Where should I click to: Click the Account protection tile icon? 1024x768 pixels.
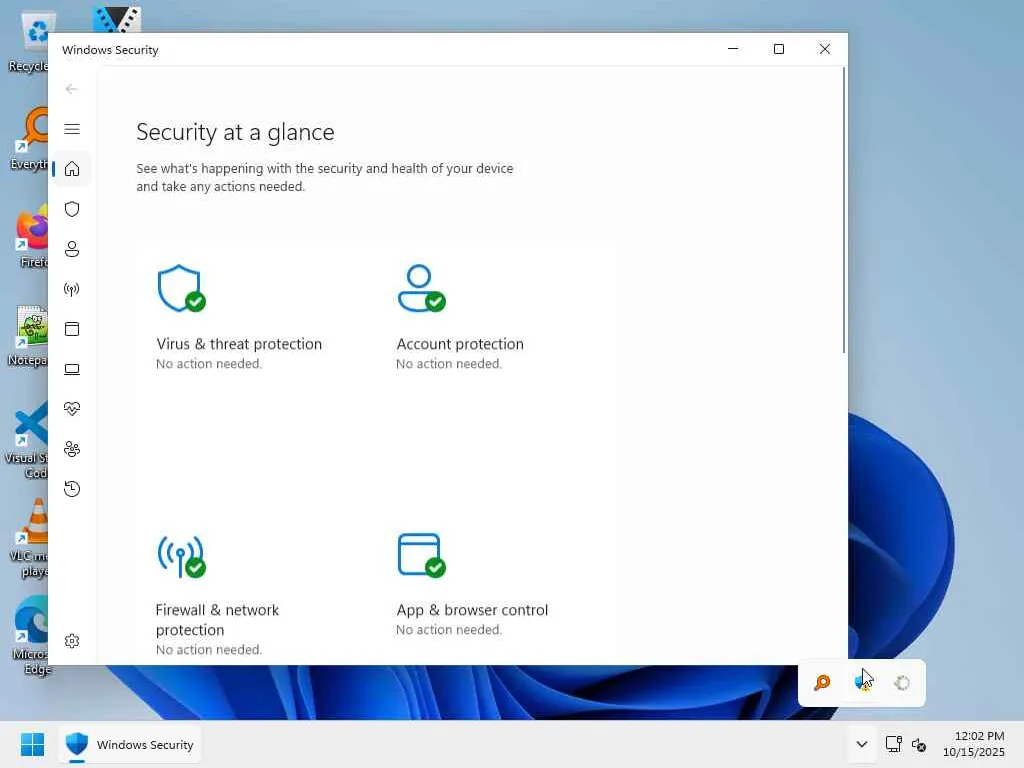click(x=421, y=288)
